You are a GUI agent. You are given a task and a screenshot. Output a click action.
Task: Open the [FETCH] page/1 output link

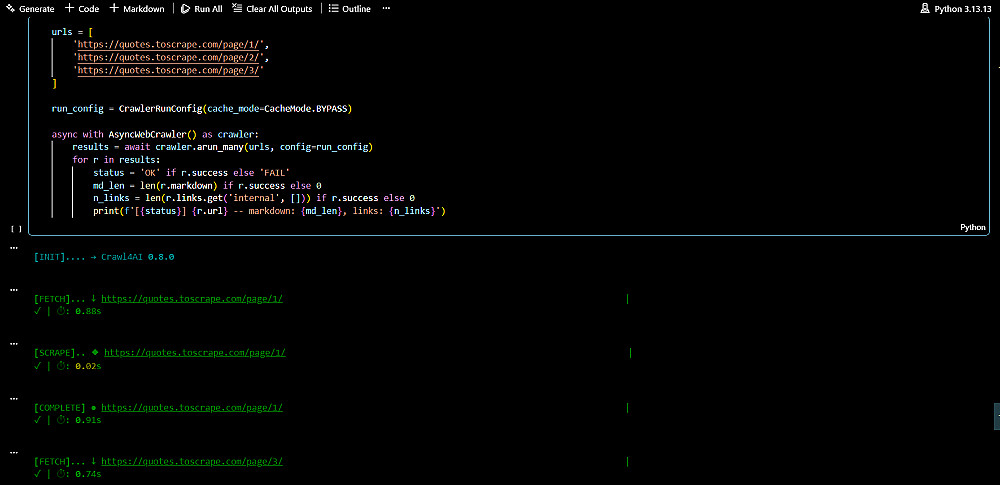point(192,298)
